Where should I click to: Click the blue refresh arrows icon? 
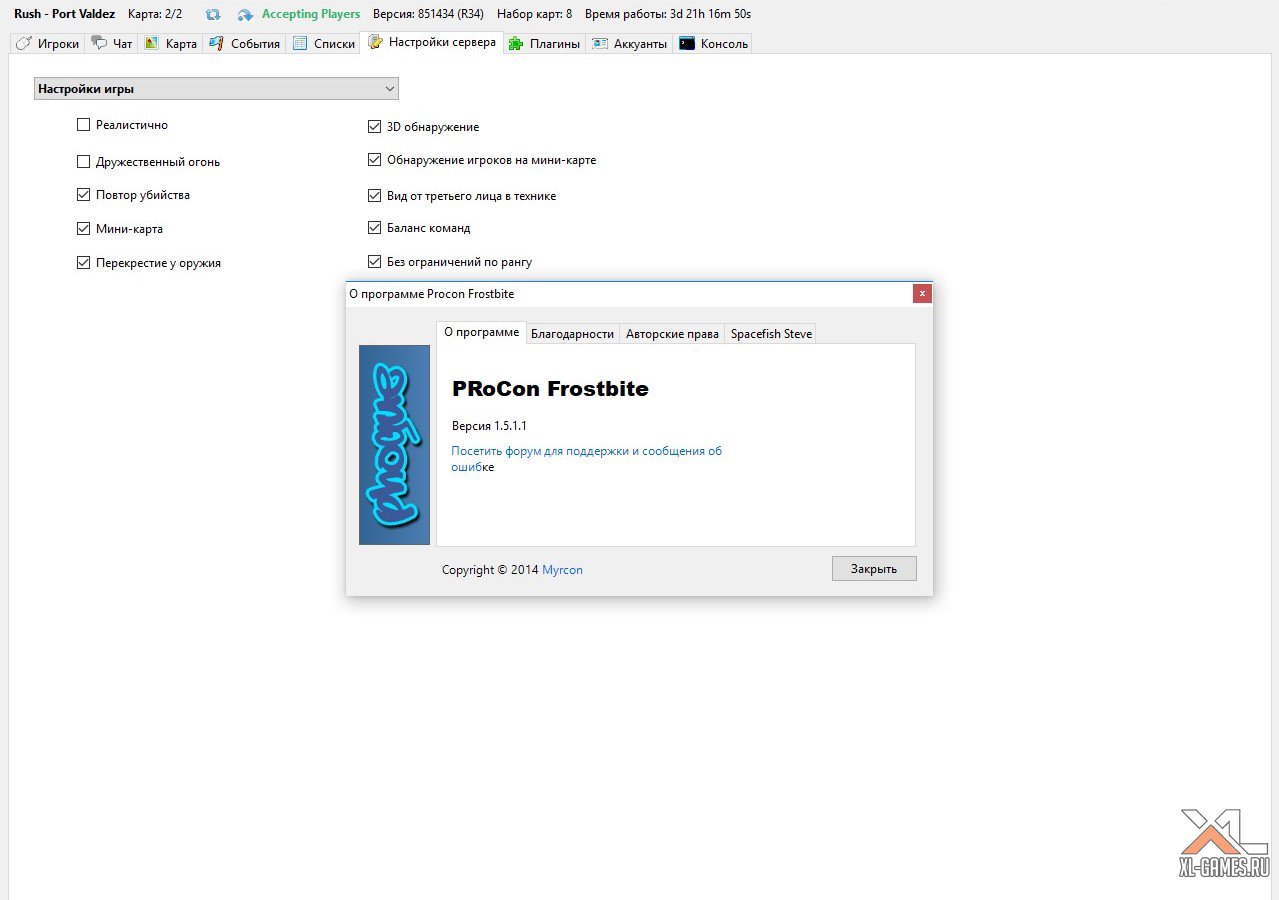213,15
